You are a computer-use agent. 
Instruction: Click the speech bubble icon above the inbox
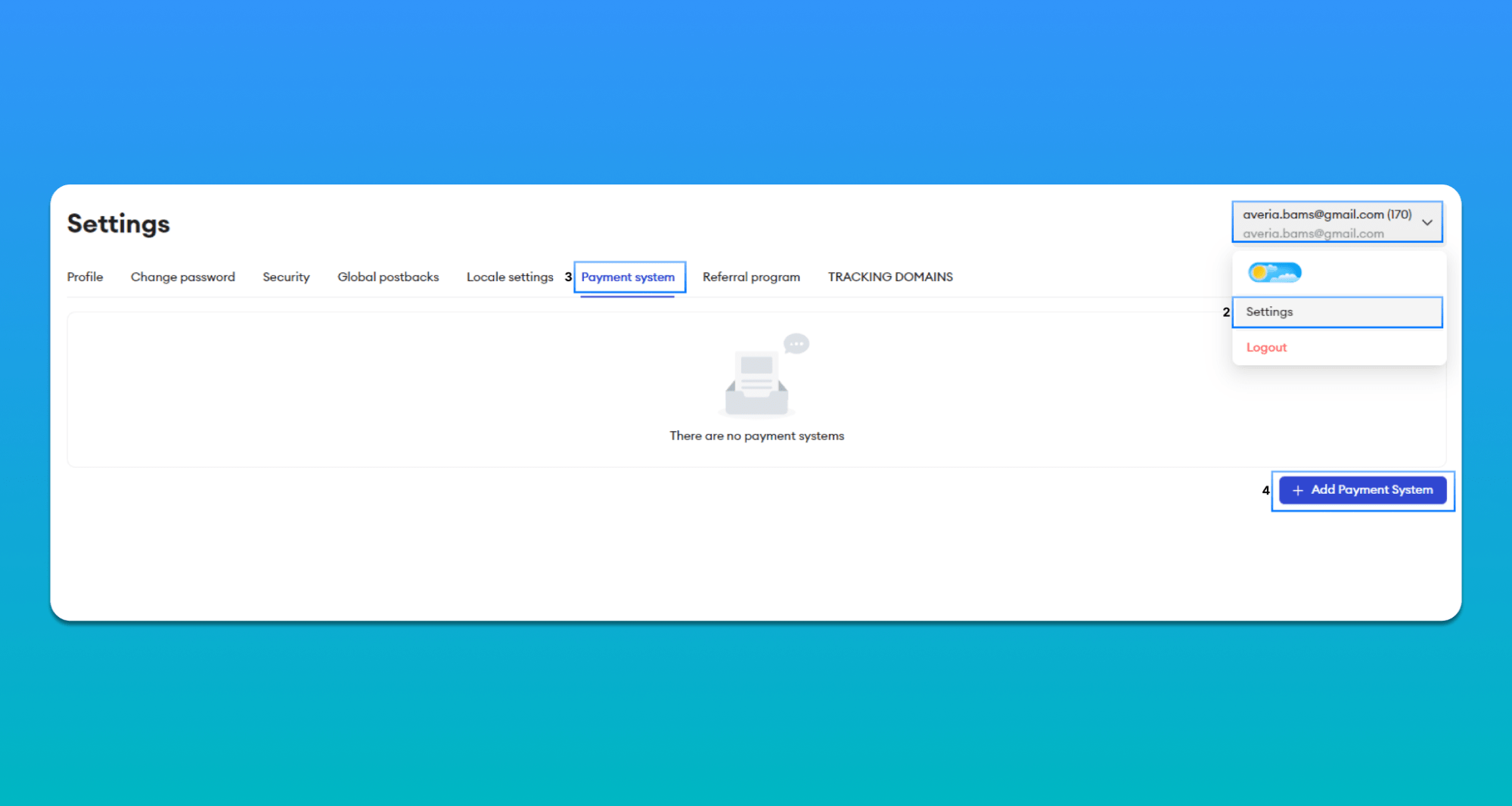(796, 344)
